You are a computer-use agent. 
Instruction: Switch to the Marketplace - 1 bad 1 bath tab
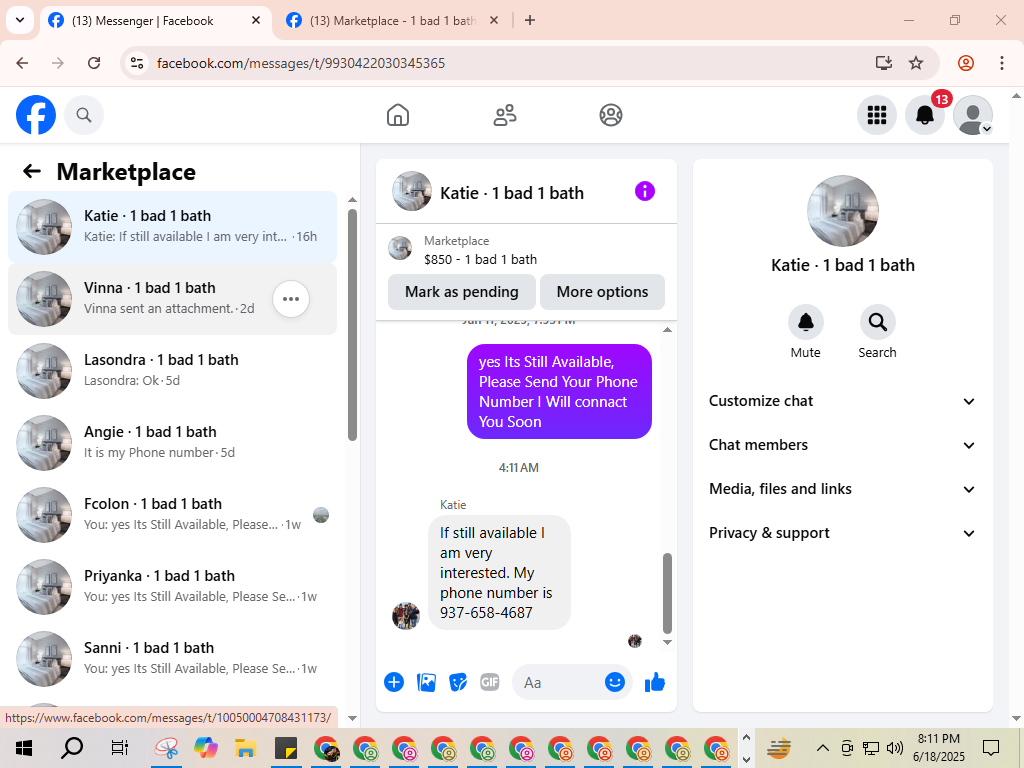pyautogui.click(x=392, y=21)
